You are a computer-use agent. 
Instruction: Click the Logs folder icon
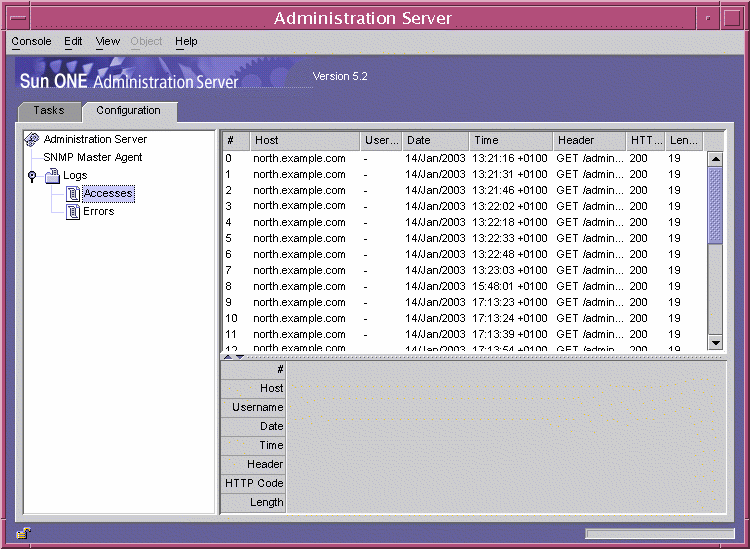52,176
